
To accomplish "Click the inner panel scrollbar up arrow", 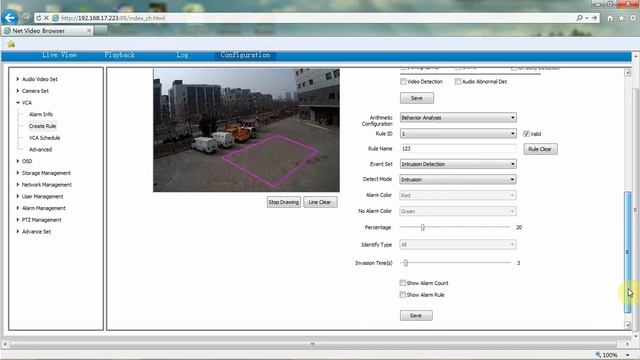I will [627, 73].
